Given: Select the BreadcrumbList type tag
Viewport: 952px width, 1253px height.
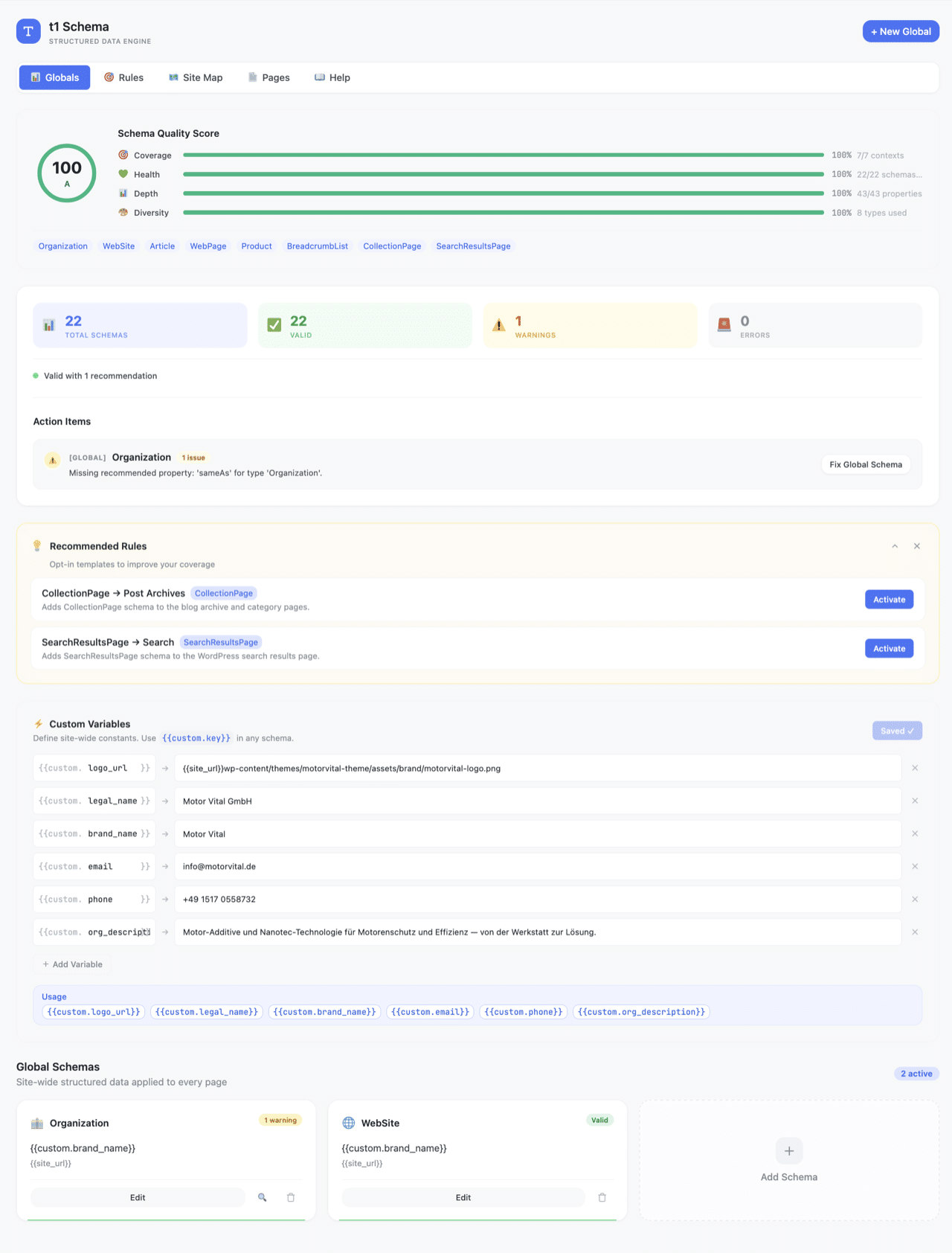Looking at the screenshot, I should [x=318, y=246].
